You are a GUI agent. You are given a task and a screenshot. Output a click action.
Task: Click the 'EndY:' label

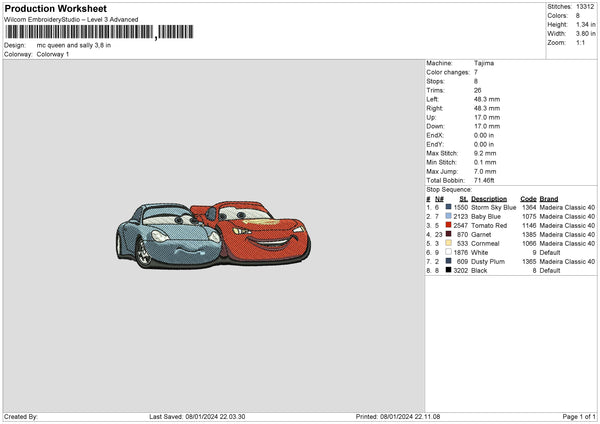pos(435,144)
